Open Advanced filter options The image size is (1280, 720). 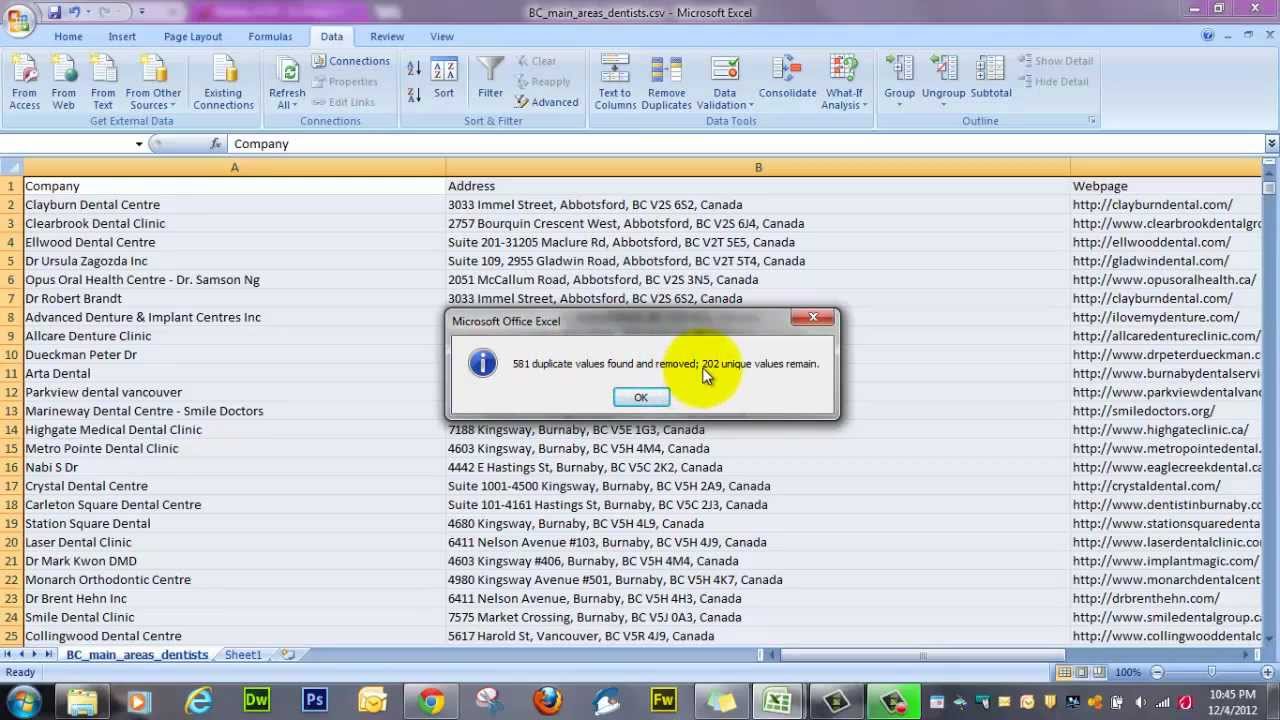pos(546,102)
